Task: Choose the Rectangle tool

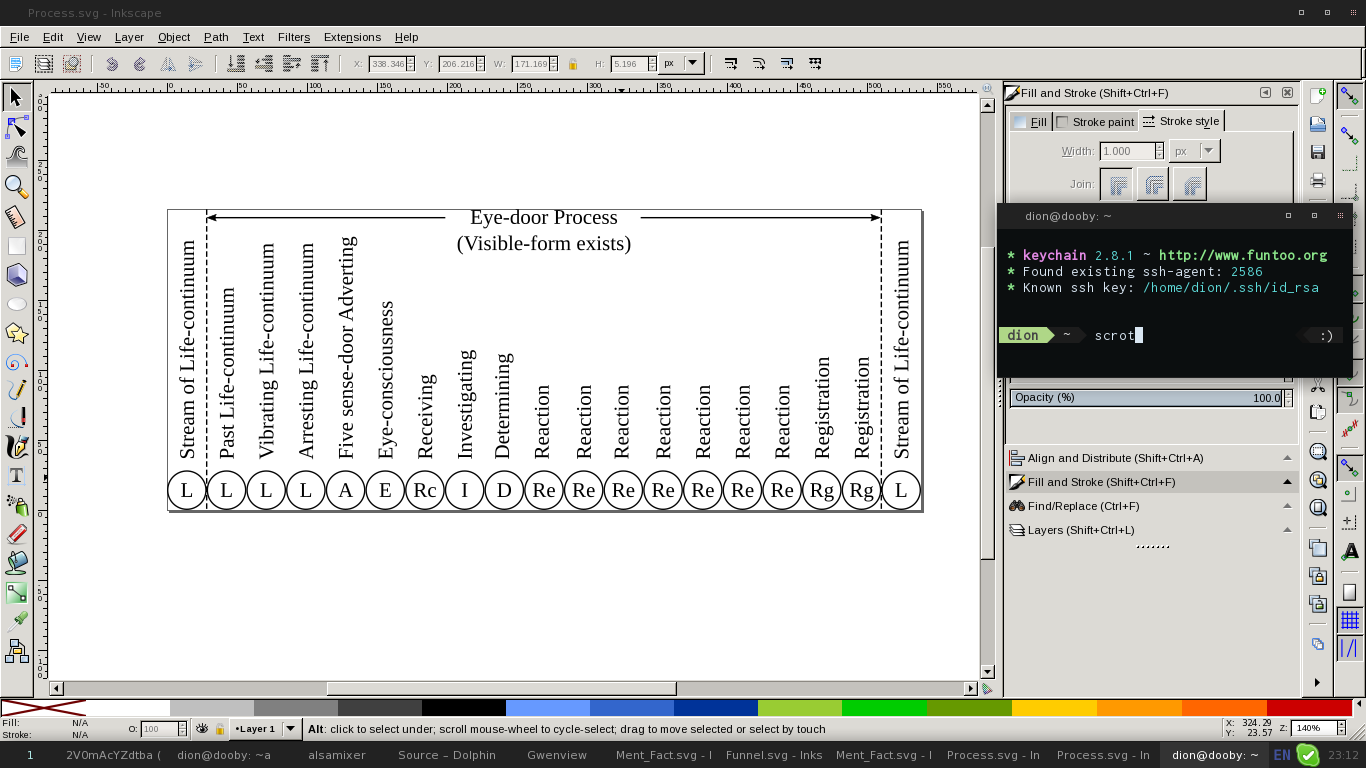Action: 16,245
